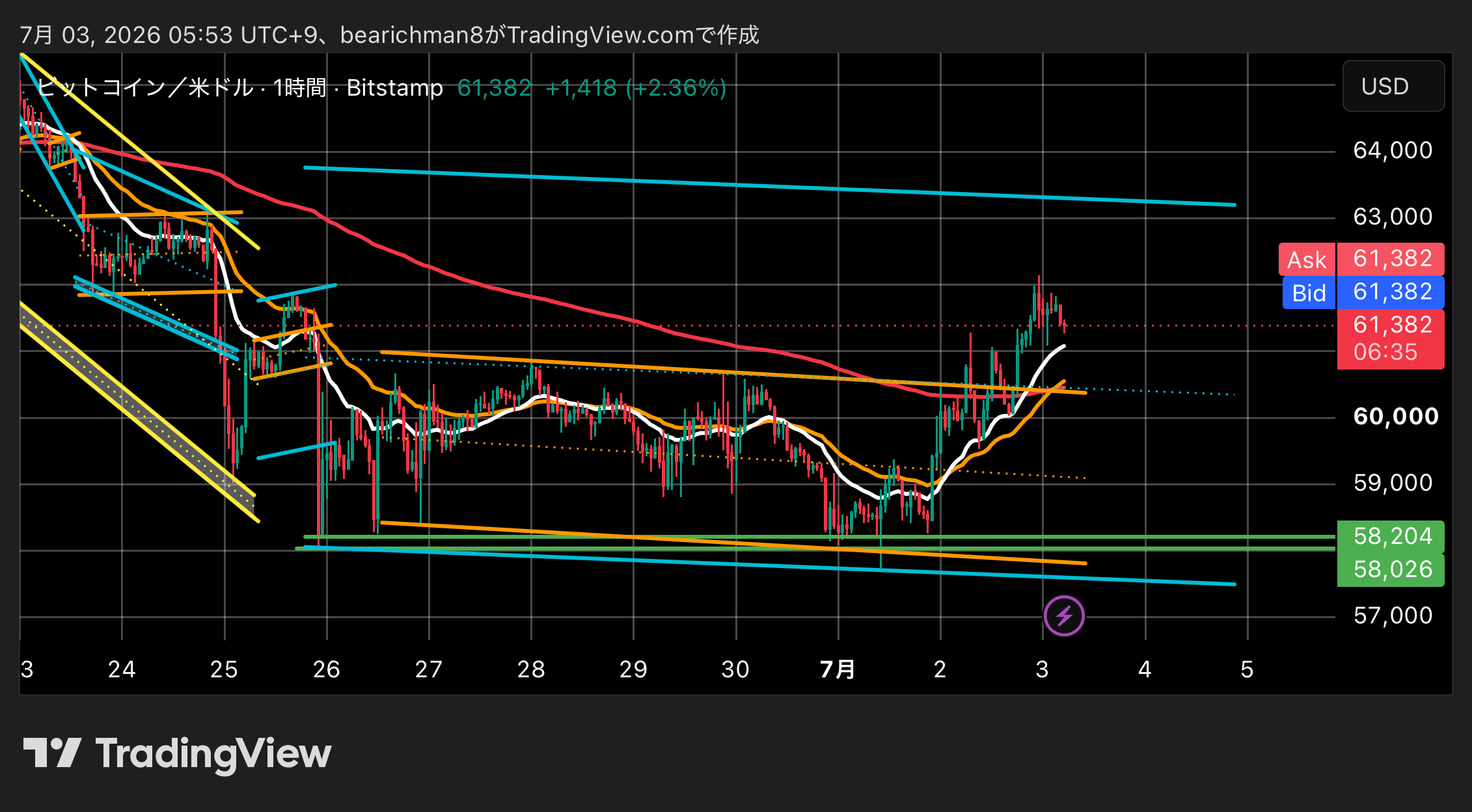Click the 59,000 price axis label

(1393, 483)
